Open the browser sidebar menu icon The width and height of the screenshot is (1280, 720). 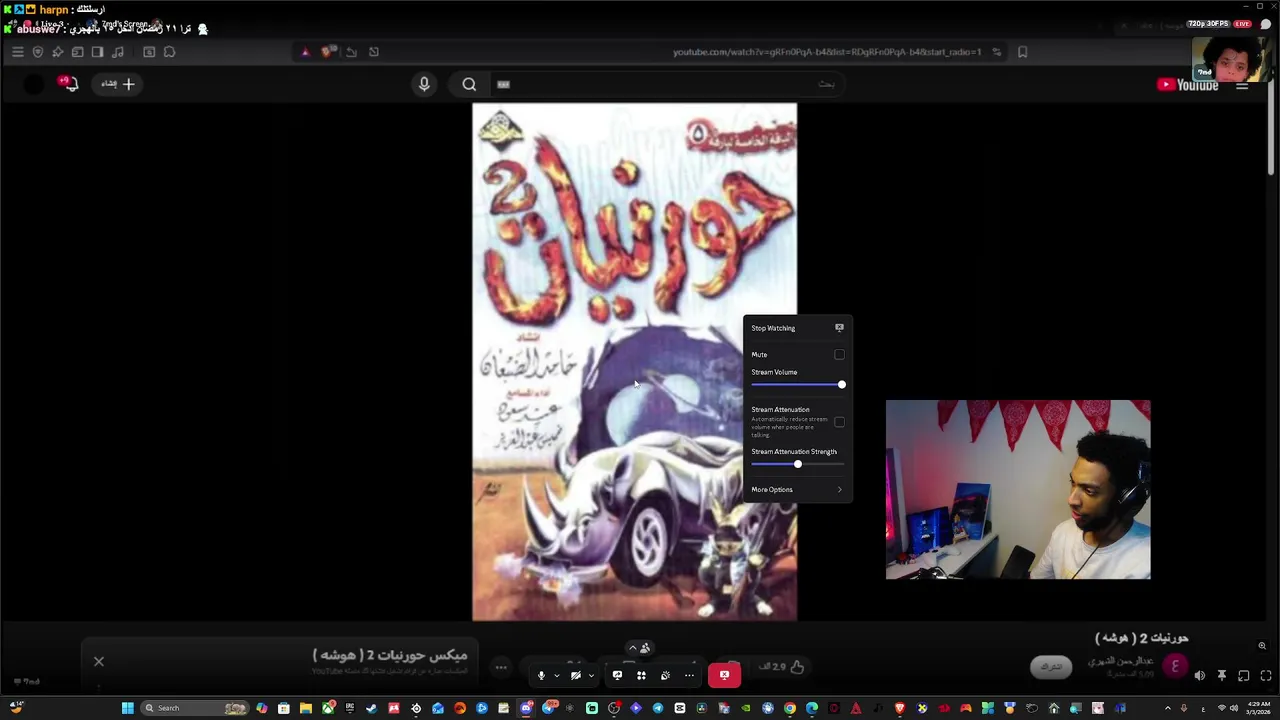coord(17,52)
